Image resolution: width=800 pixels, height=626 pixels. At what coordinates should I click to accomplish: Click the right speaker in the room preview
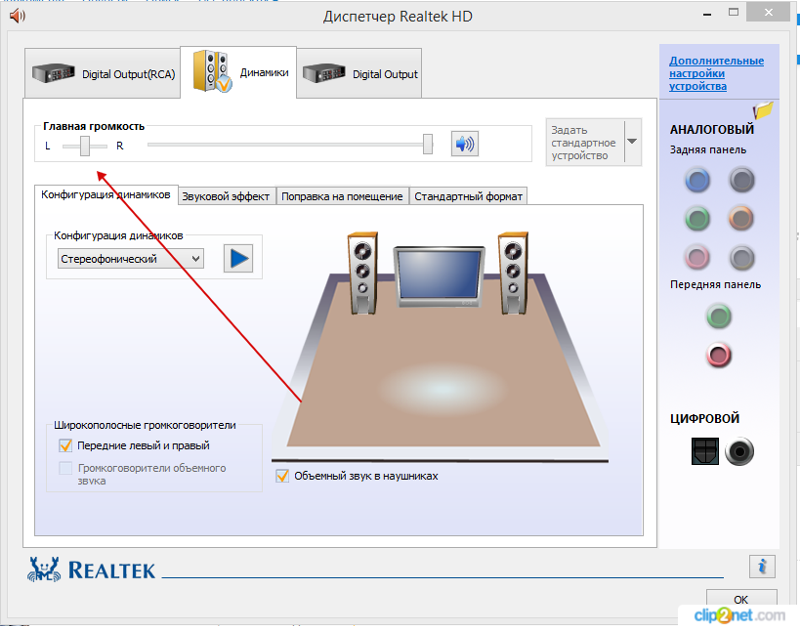click(513, 273)
